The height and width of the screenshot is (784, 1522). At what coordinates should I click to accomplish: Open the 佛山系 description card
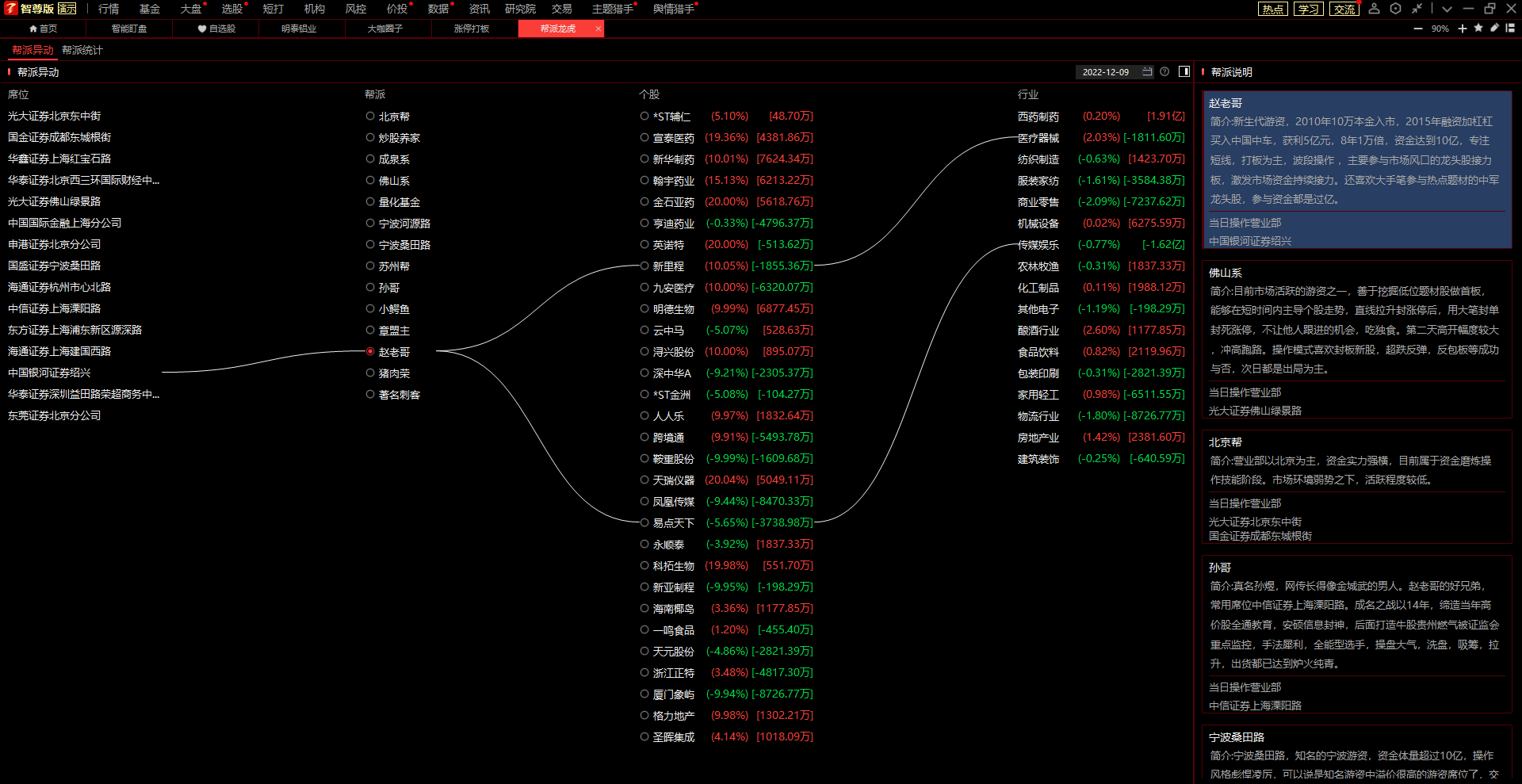coord(1357,339)
